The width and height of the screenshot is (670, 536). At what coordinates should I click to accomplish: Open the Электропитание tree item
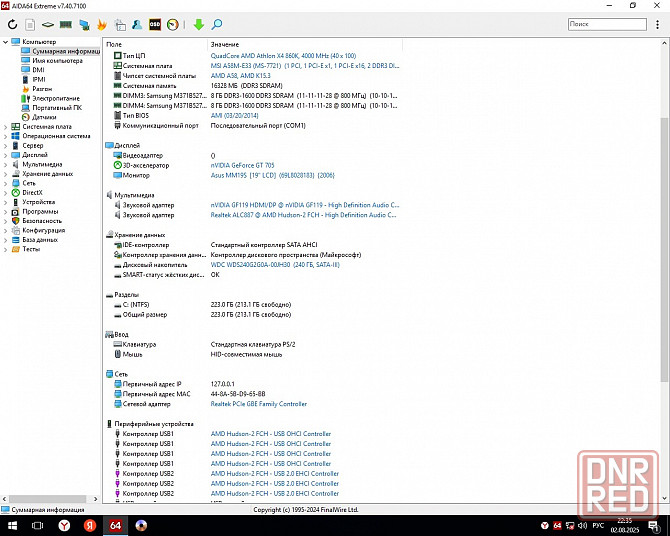[x=51, y=98]
